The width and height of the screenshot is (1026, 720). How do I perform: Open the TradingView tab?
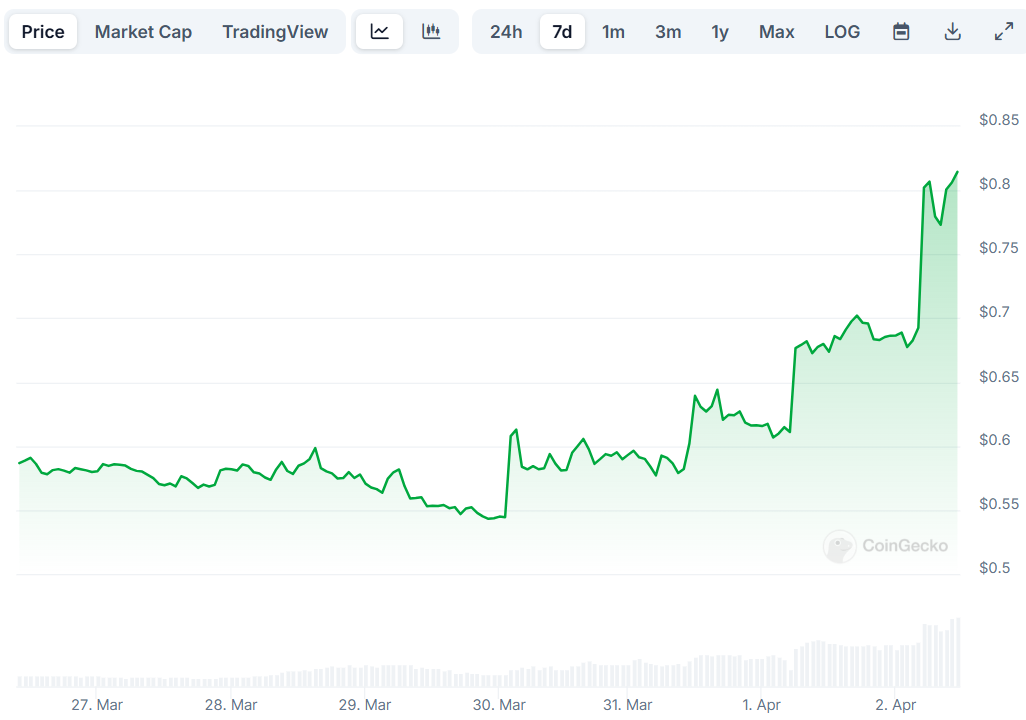(275, 31)
